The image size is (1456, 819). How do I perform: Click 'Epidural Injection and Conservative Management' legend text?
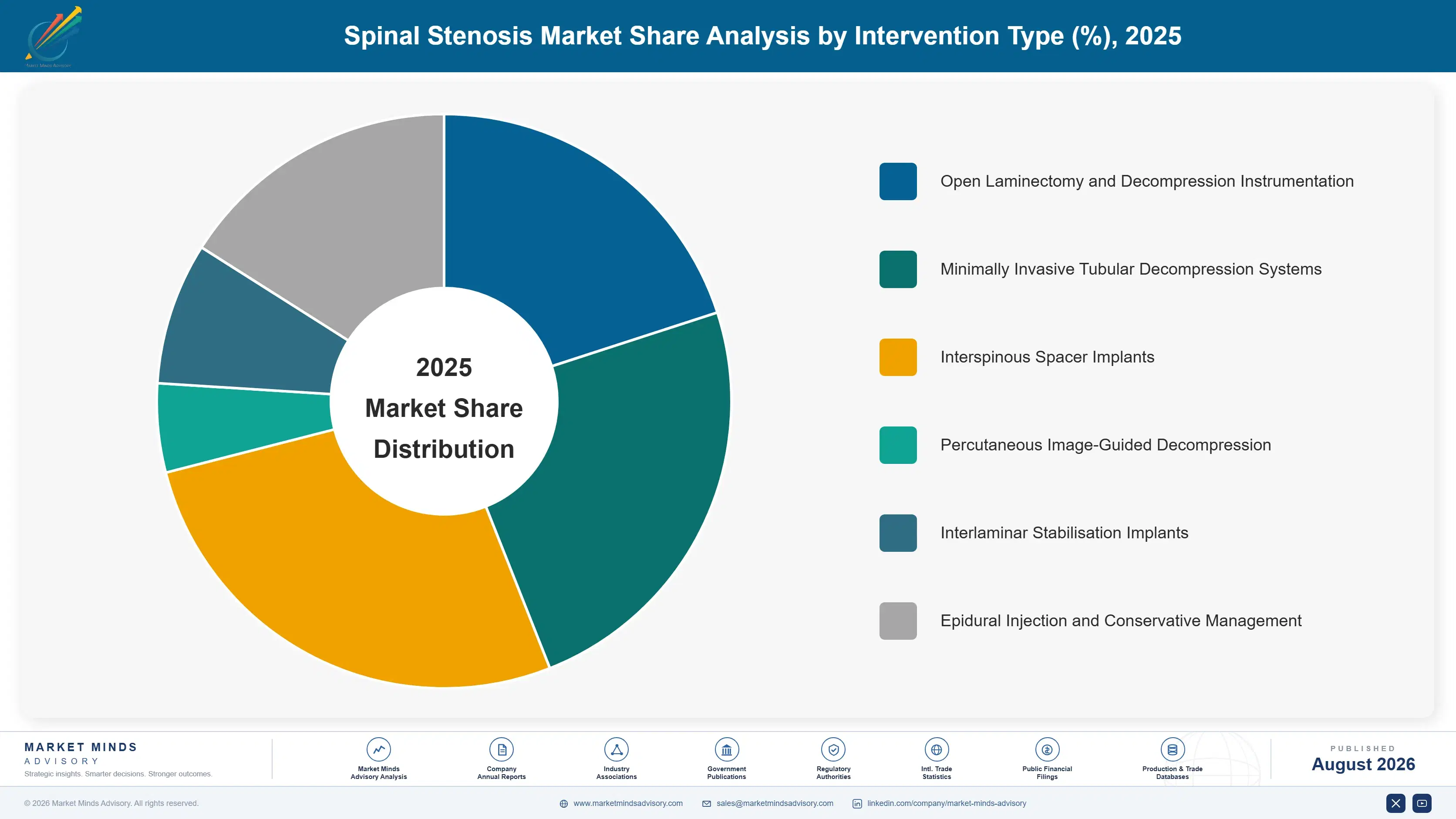pyautogui.click(x=1121, y=621)
